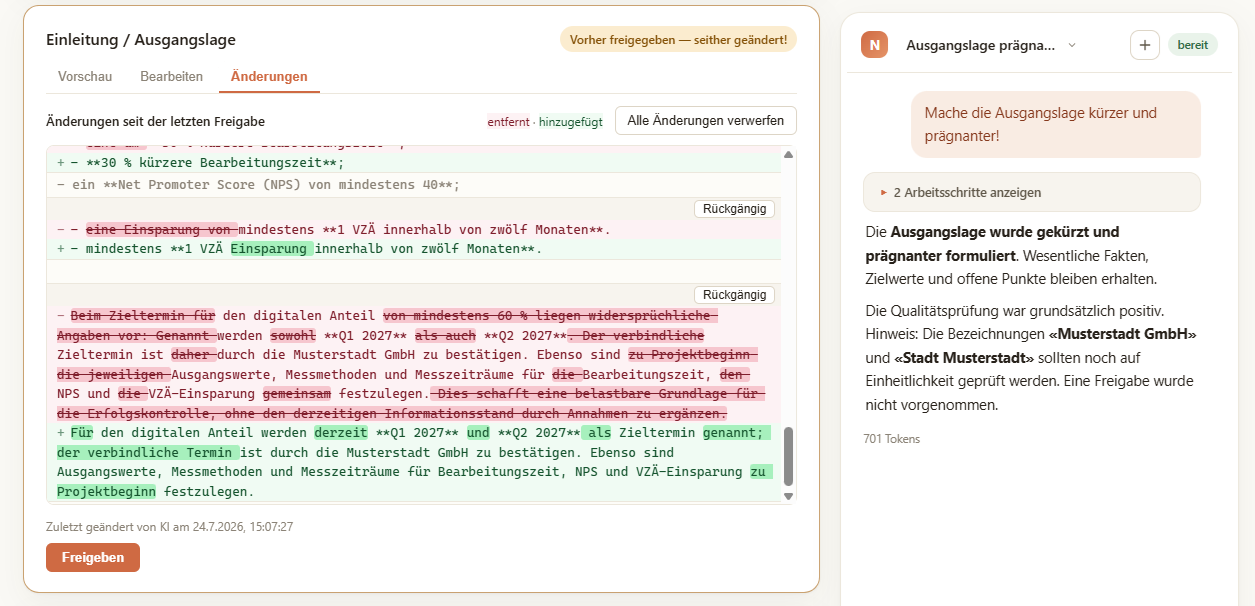Expand 2 Arbeitsschritte anzeigen

pyautogui.click(x=1032, y=192)
